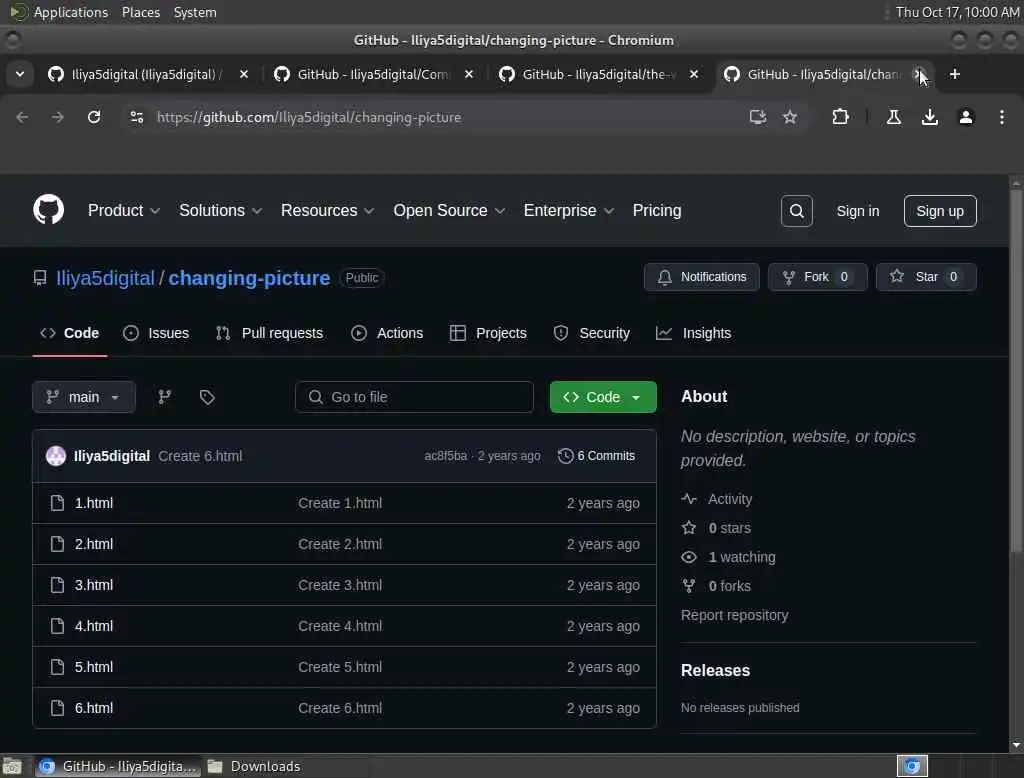Close the GitHub - Iliya5digital/the- tab
1024x778 pixels.
click(x=694, y=74)
